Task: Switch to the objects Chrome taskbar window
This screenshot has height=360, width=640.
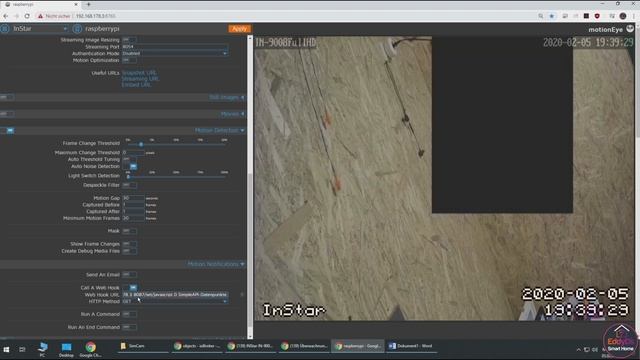Action: pyautogui.click(x=197, y=346)
